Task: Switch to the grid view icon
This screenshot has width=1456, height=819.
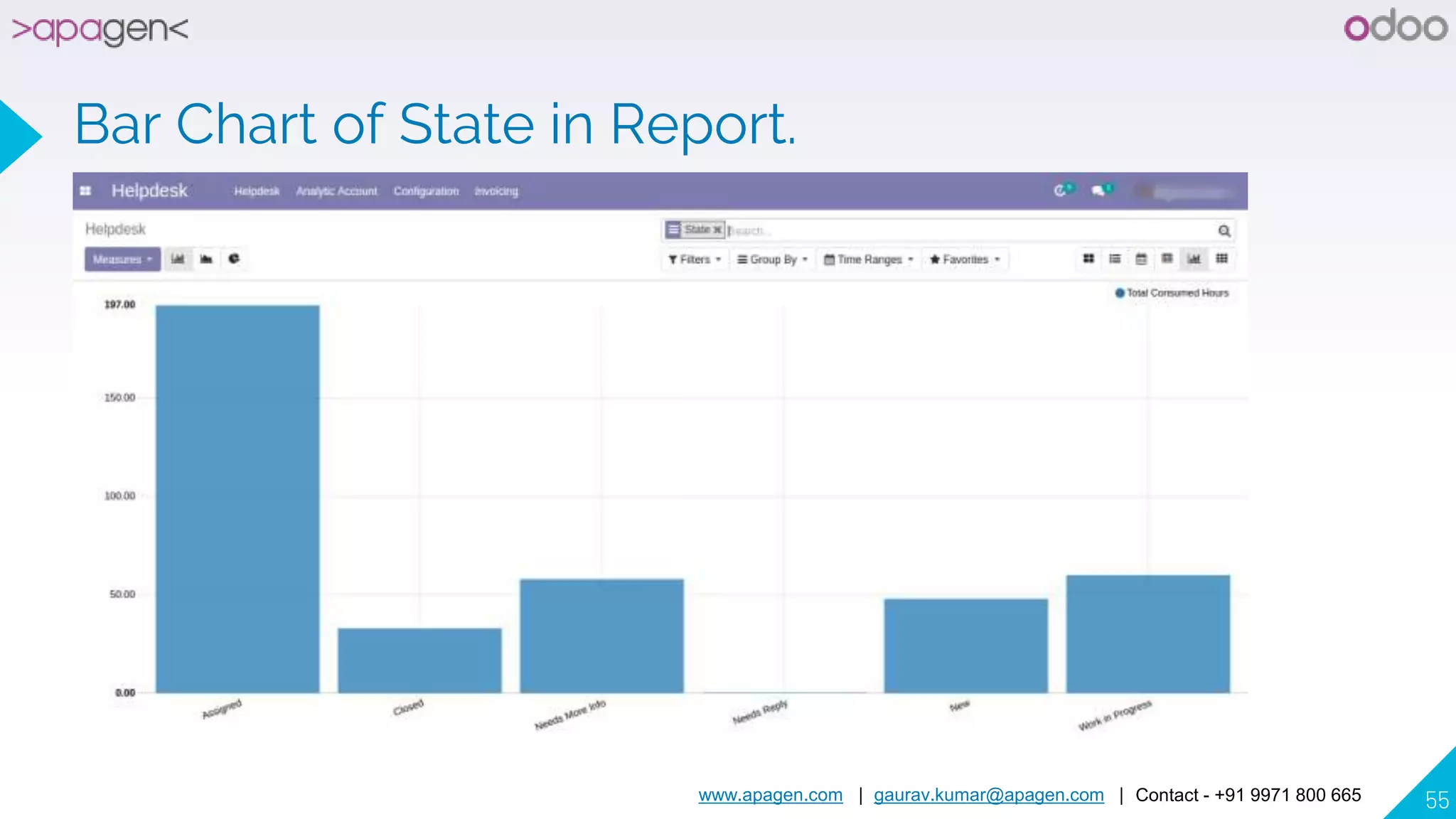Action: coord(1221,259)
